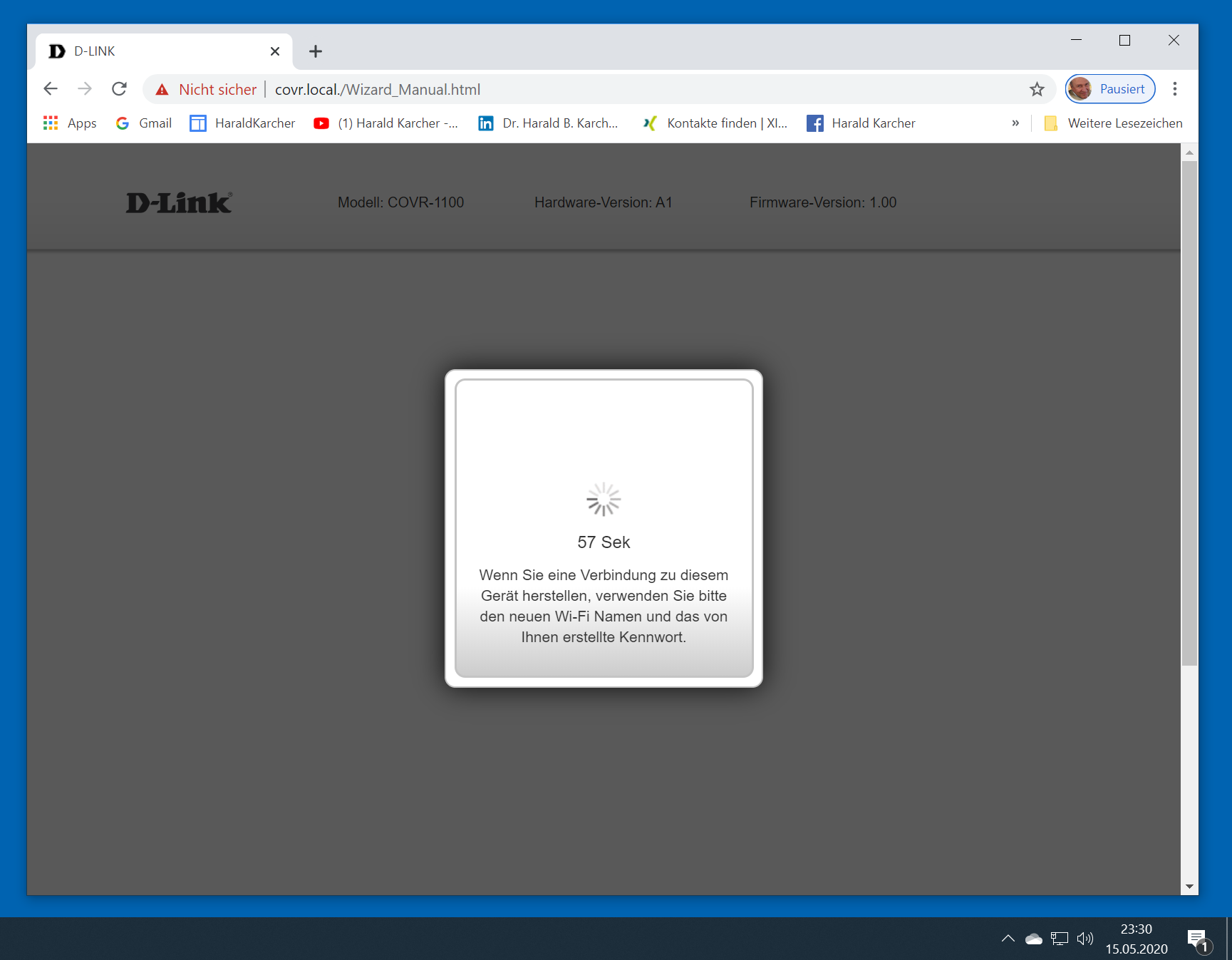Click the 57 Sek countdown text

[x=604, y=542]
